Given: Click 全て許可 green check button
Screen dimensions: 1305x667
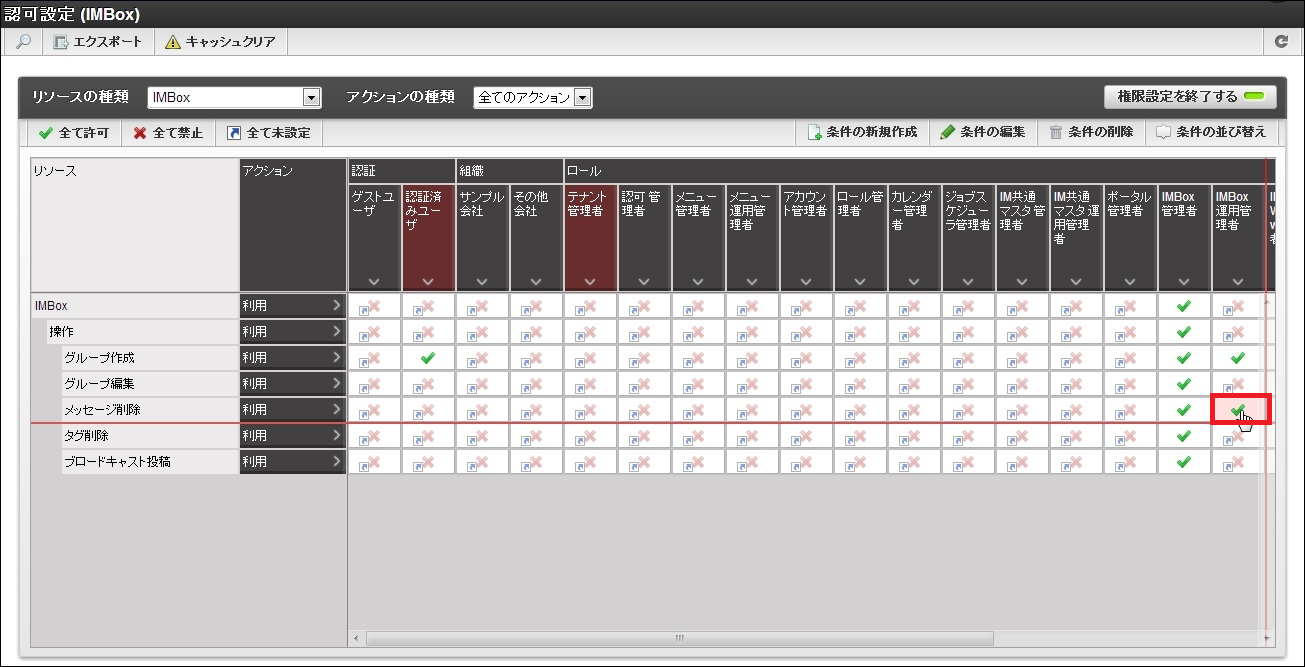Looking at the screenshot, I should point(75,133).
